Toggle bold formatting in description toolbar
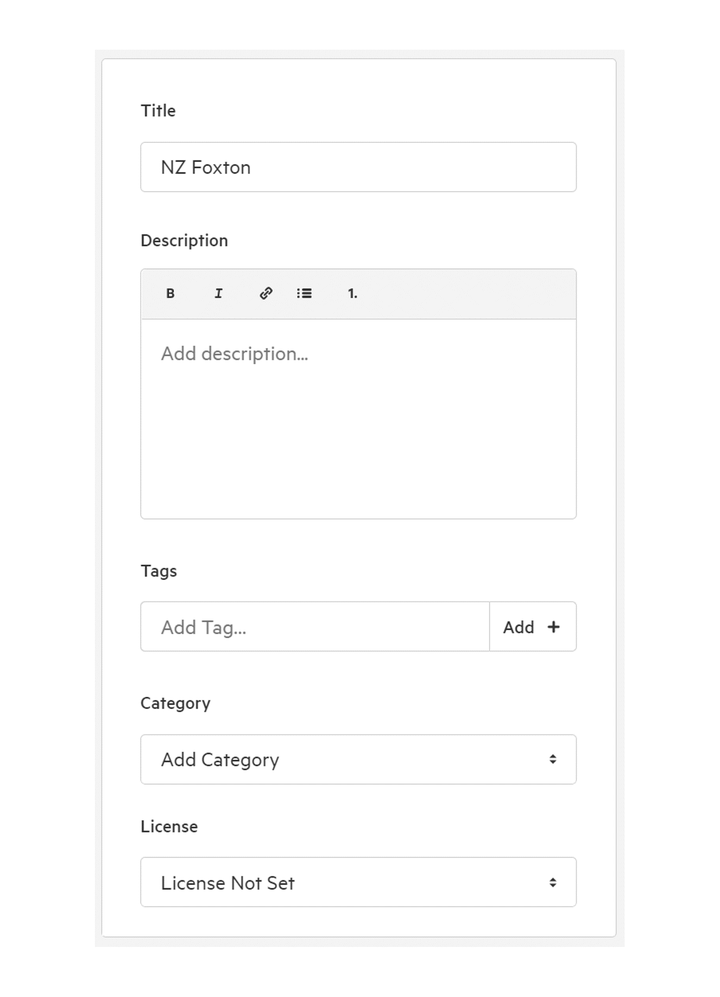 170,294
